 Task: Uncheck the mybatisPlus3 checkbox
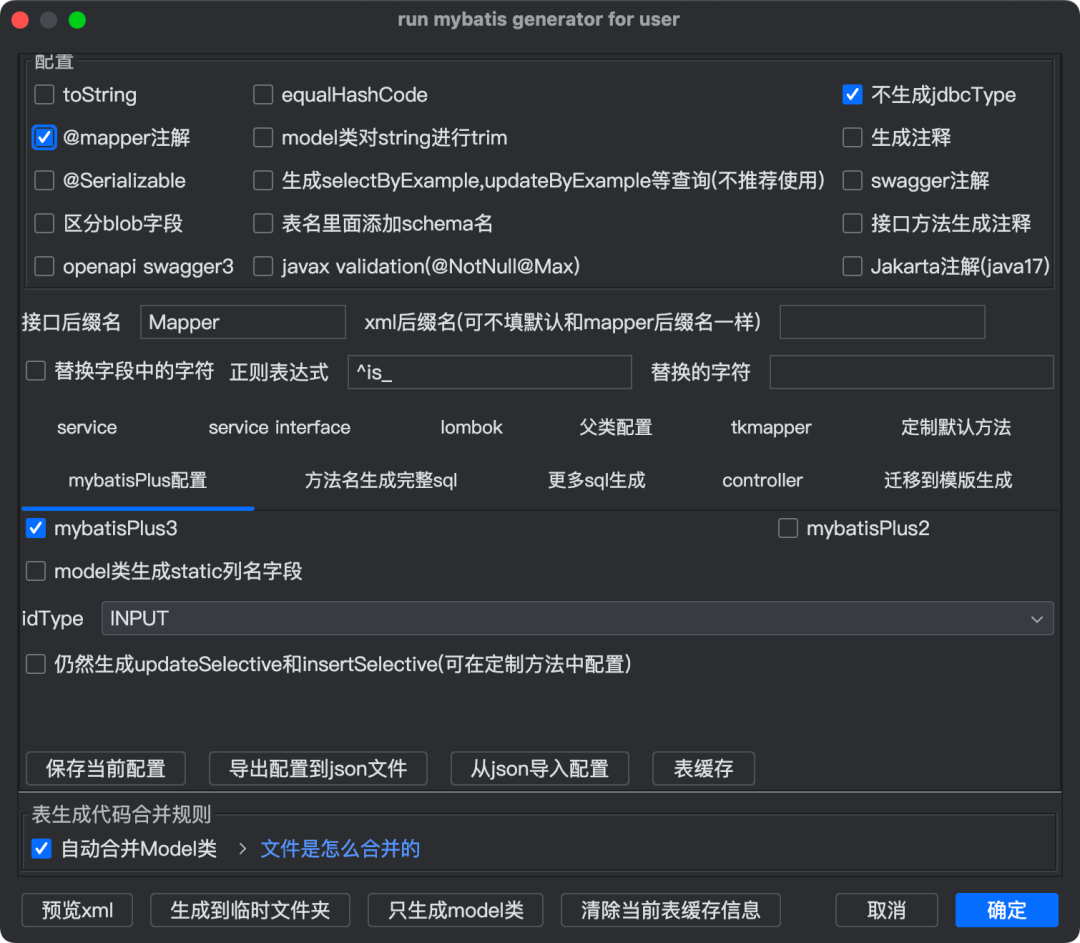[x=36, y=528]
